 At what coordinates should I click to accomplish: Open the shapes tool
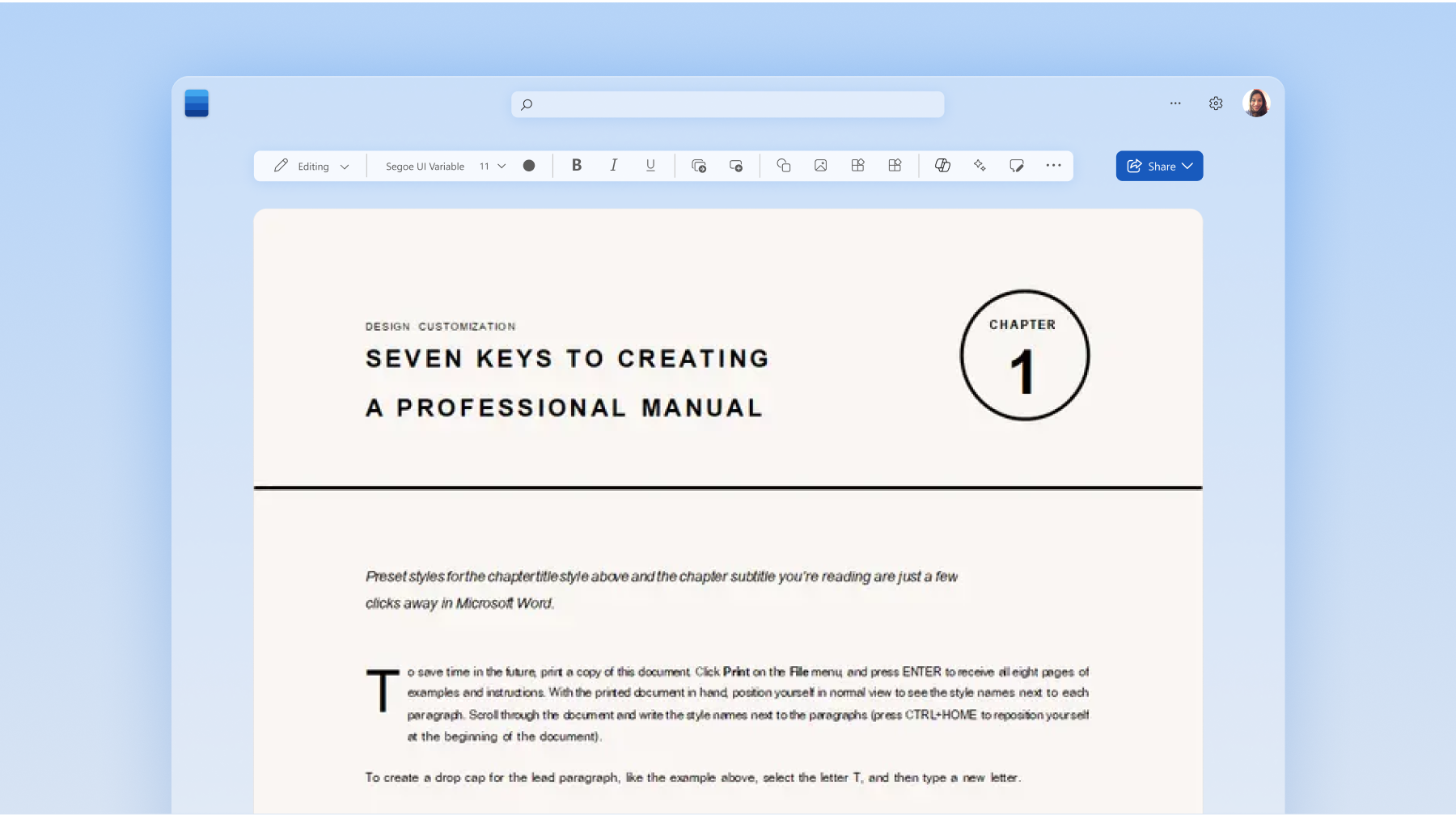click(783, 165)
